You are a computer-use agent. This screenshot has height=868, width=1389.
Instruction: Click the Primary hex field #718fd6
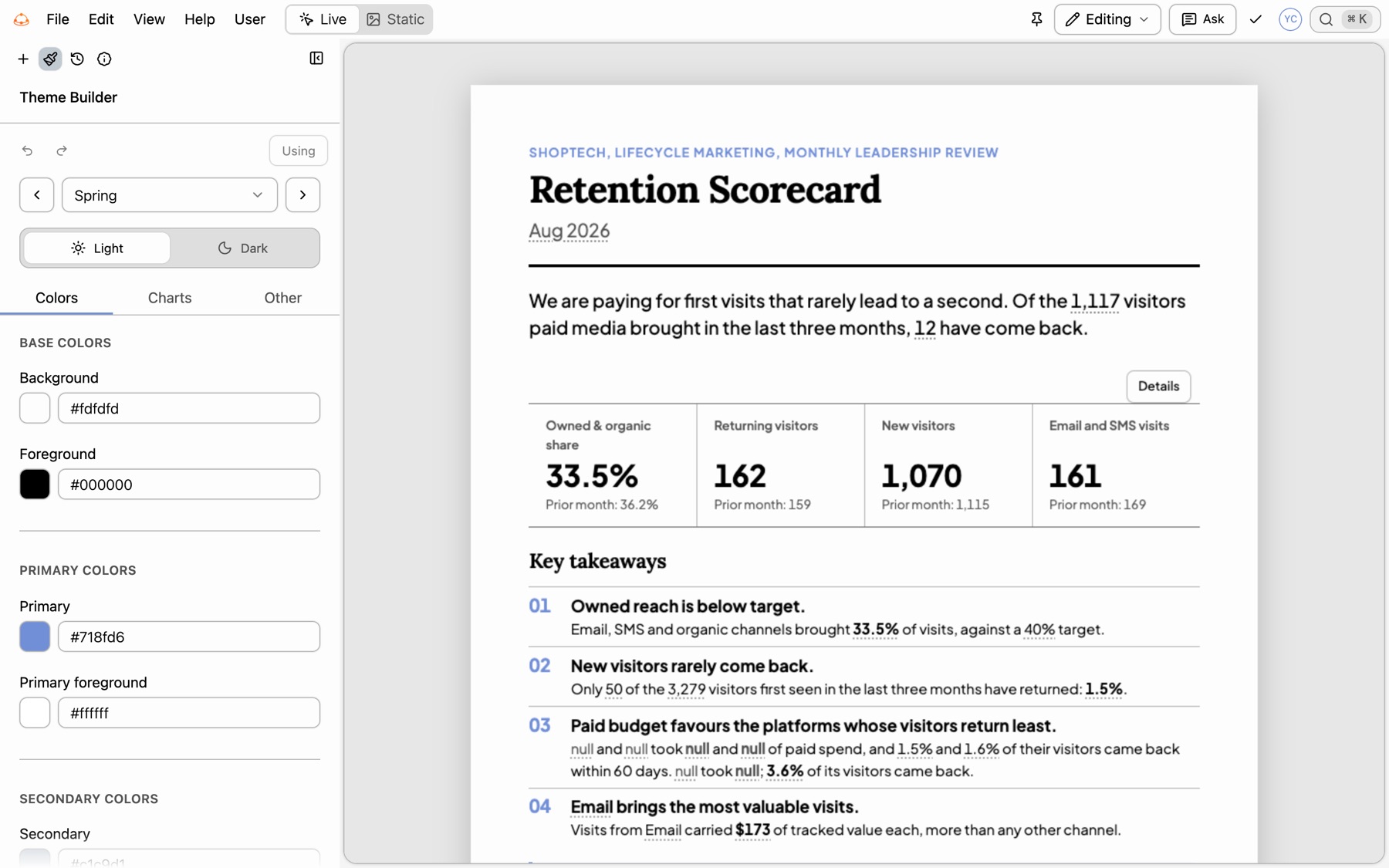pyautogui.click(x=189, y=637)
